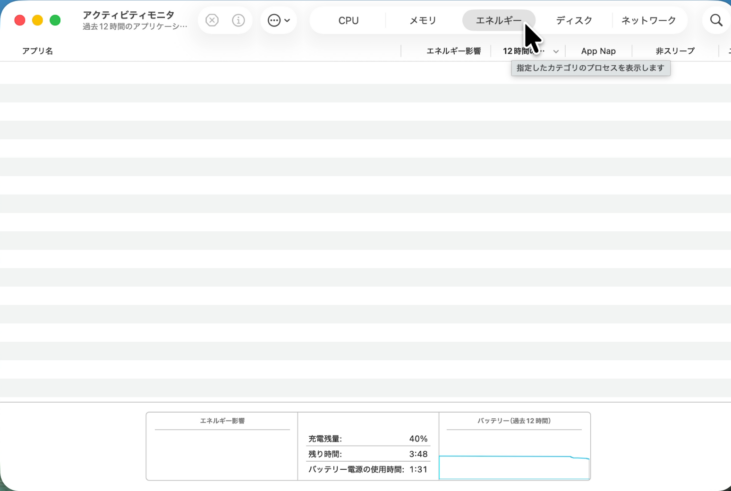The height and width of the screenshot is (491, 731).
Task: Sort by App Nap column
Action: coord(598,51)
